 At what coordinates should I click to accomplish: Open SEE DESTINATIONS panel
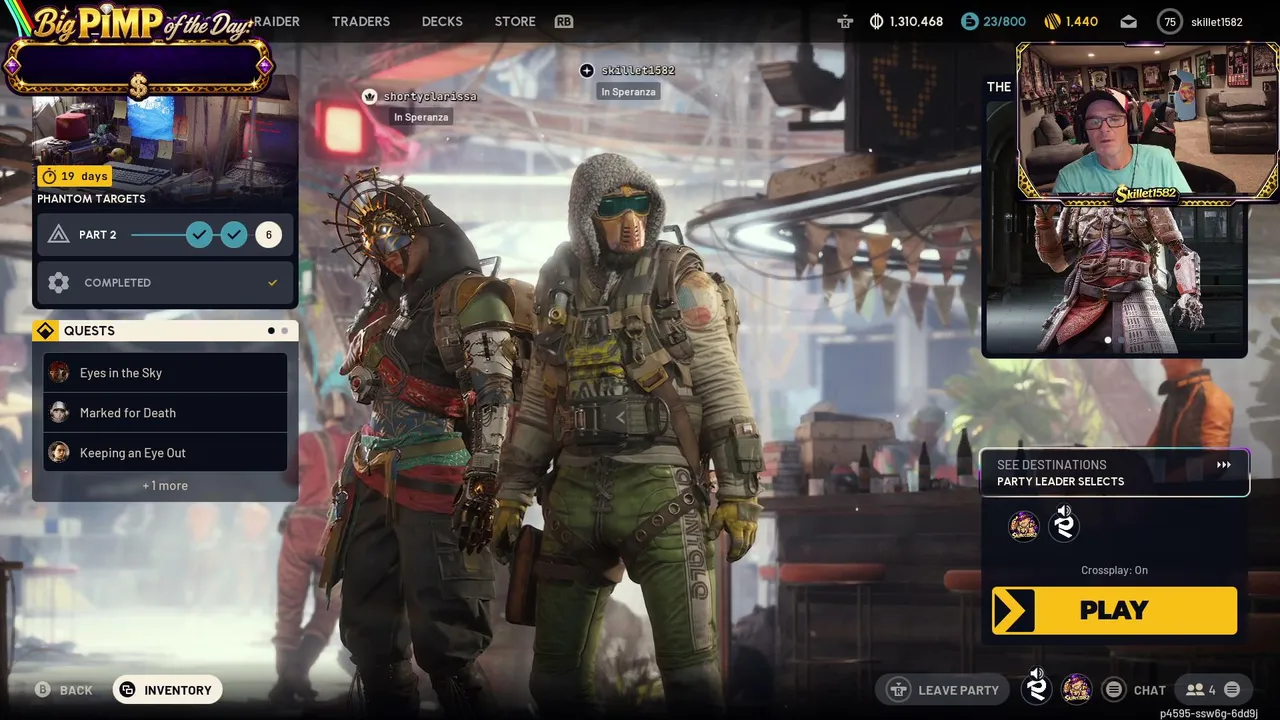pyautogui.click(x=1115, y=473)
